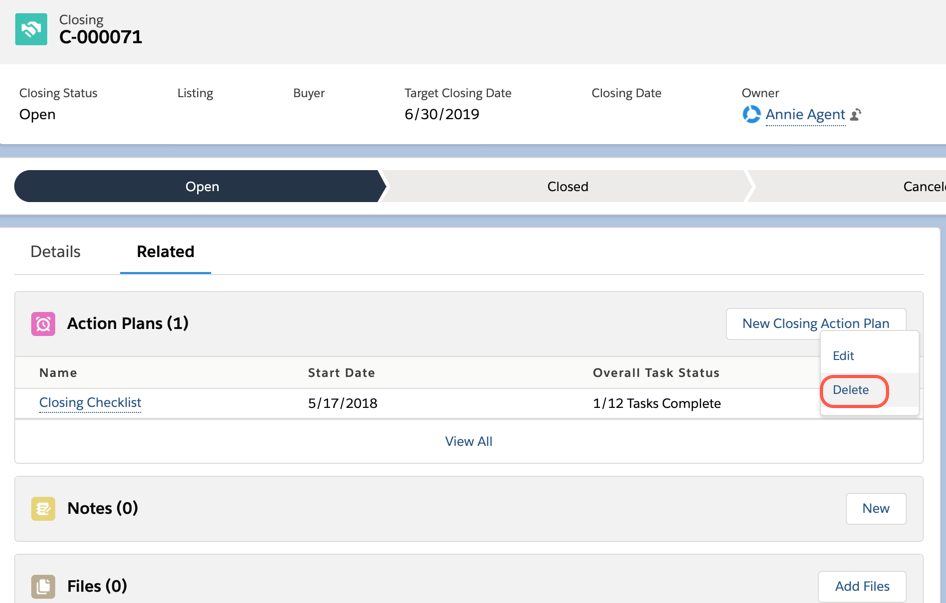
Task: Select Delete from the action menu
Action: [x=852, y=390]
